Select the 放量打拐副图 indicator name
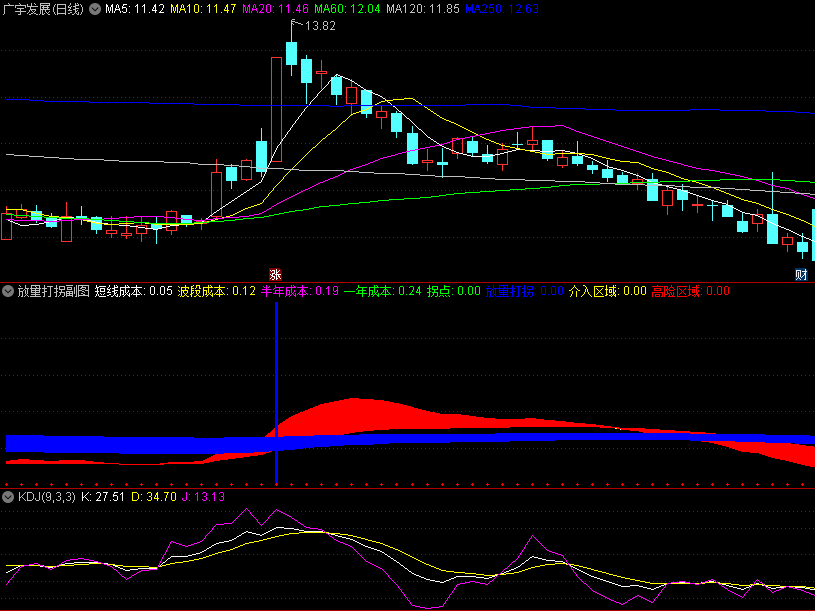815x611 pixels. coord(54,291)
